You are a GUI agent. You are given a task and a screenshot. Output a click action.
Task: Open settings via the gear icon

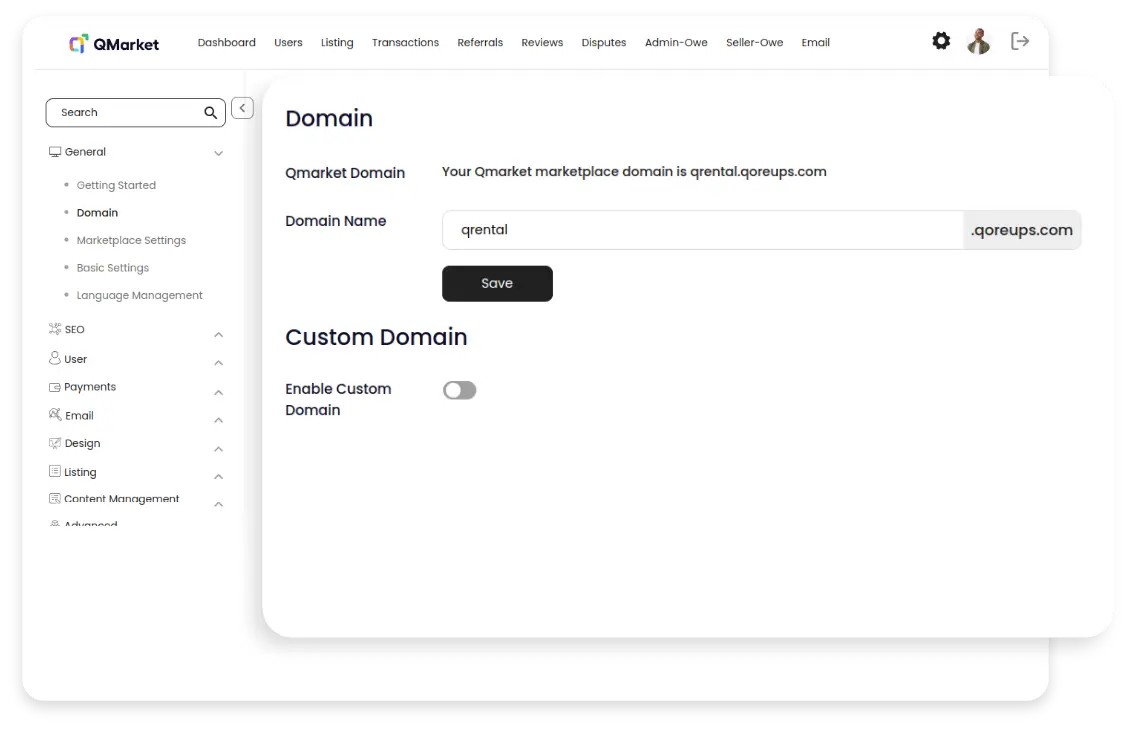941,41
